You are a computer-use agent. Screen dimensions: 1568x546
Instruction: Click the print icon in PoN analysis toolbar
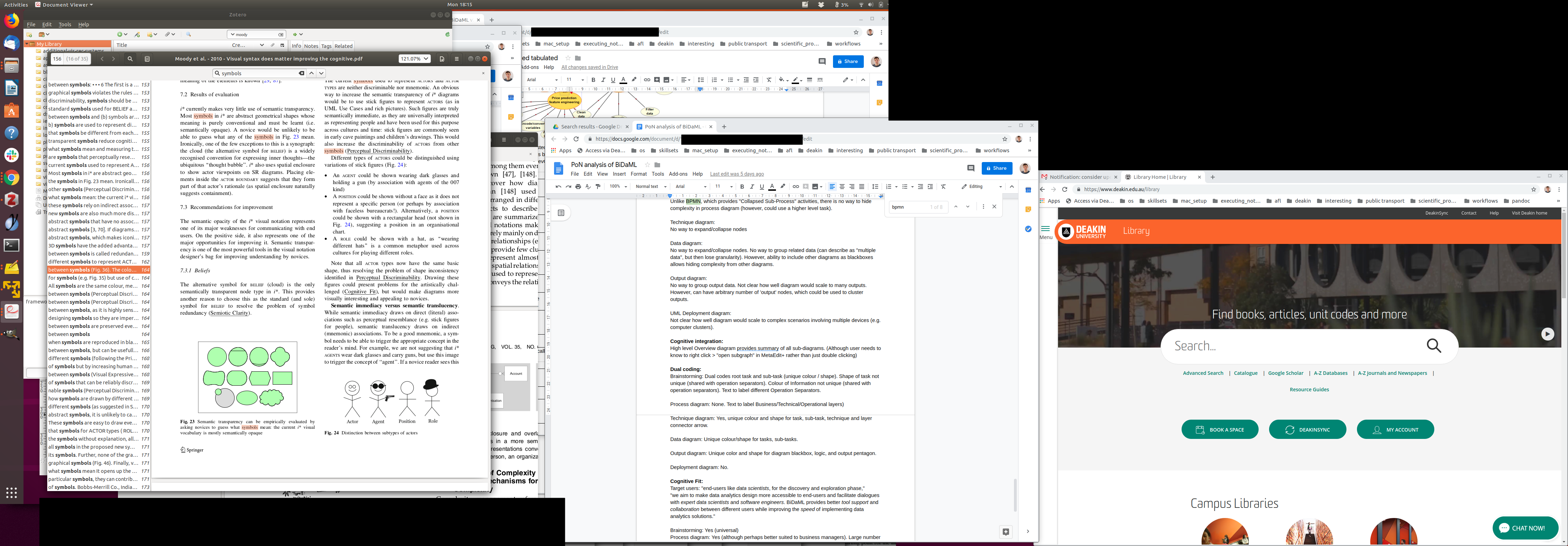[x=577, y=187]
